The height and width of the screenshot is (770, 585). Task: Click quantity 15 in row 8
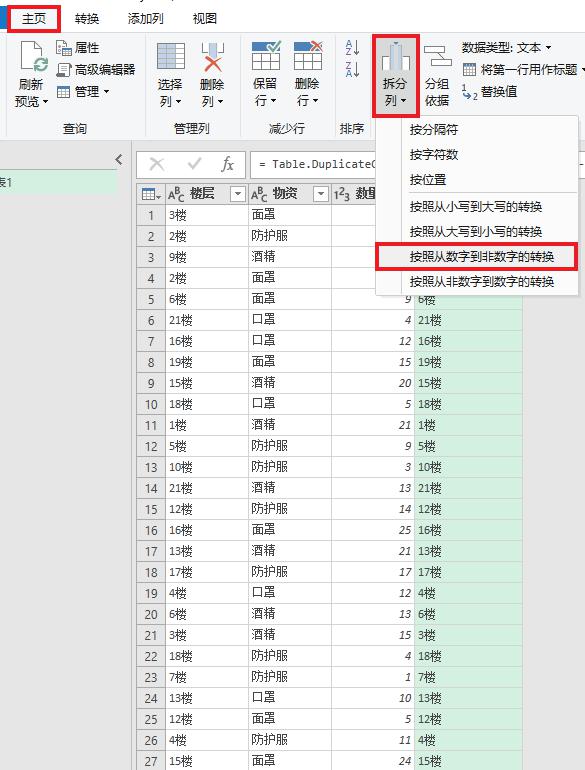pos(373,362)
